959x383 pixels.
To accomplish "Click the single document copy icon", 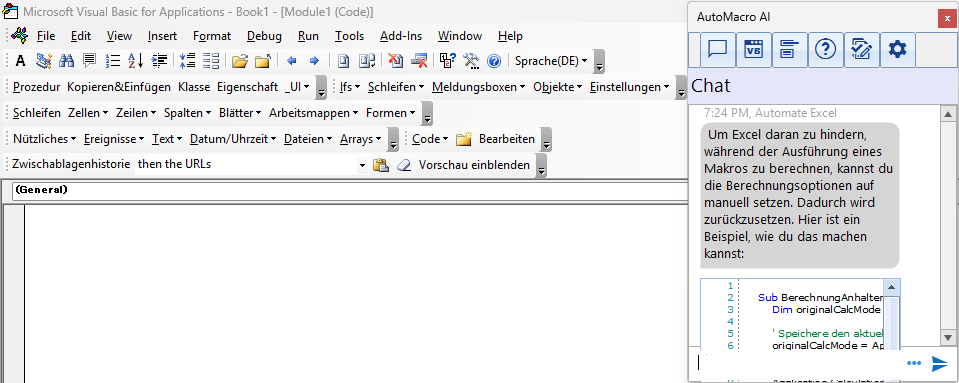I will [x=343, y=61].
